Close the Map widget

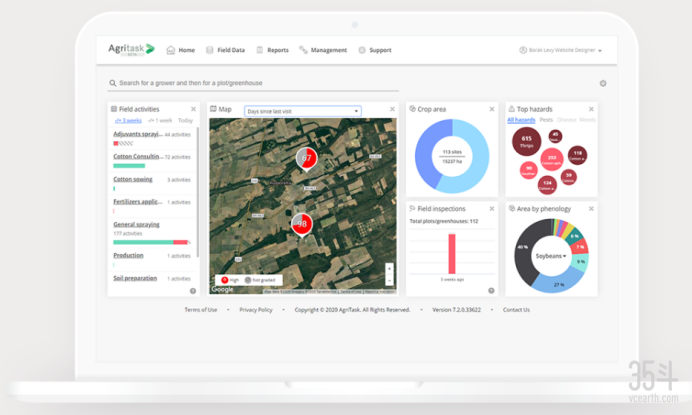[392, 109]
